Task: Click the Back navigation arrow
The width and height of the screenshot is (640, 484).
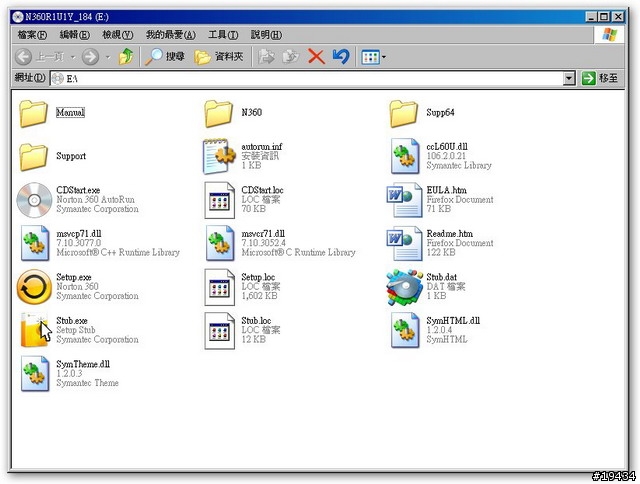Action: [x=23, y=56]
